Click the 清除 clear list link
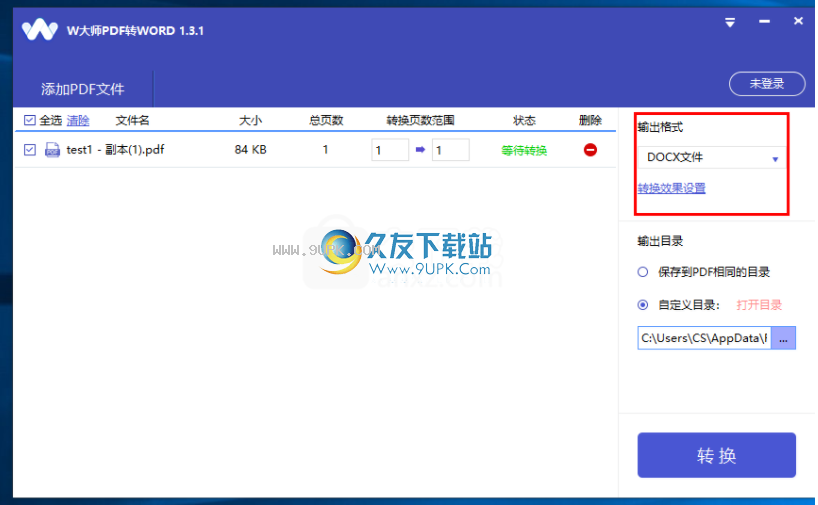Viewport: 818px width, 505px height. 78,121
